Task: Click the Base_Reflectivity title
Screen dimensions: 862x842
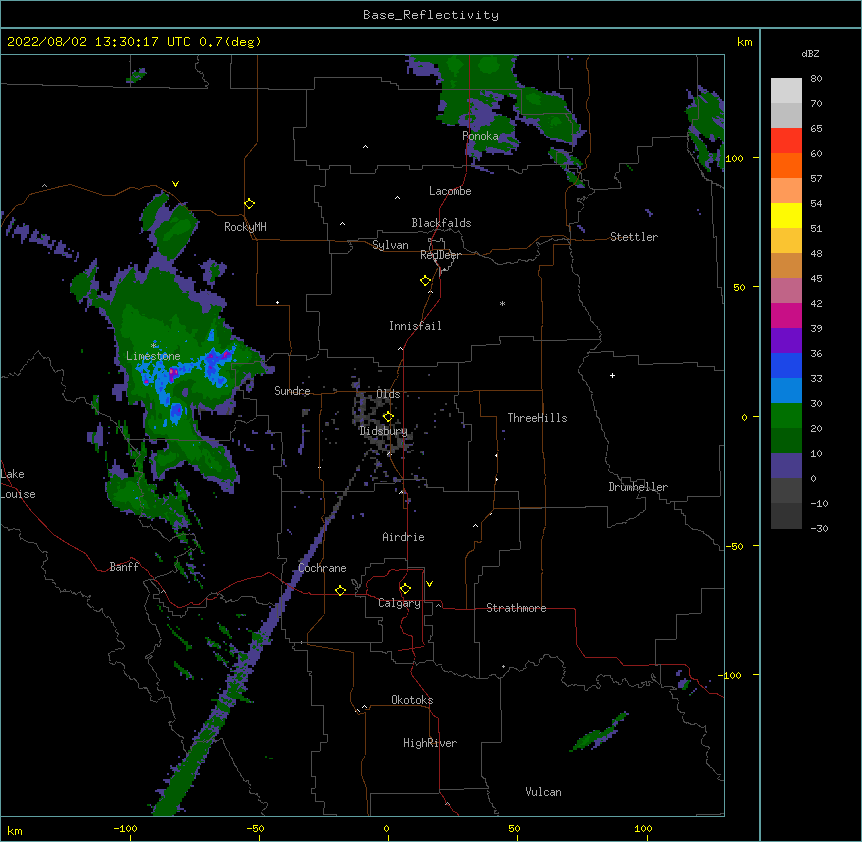Action: click(431, 15)
